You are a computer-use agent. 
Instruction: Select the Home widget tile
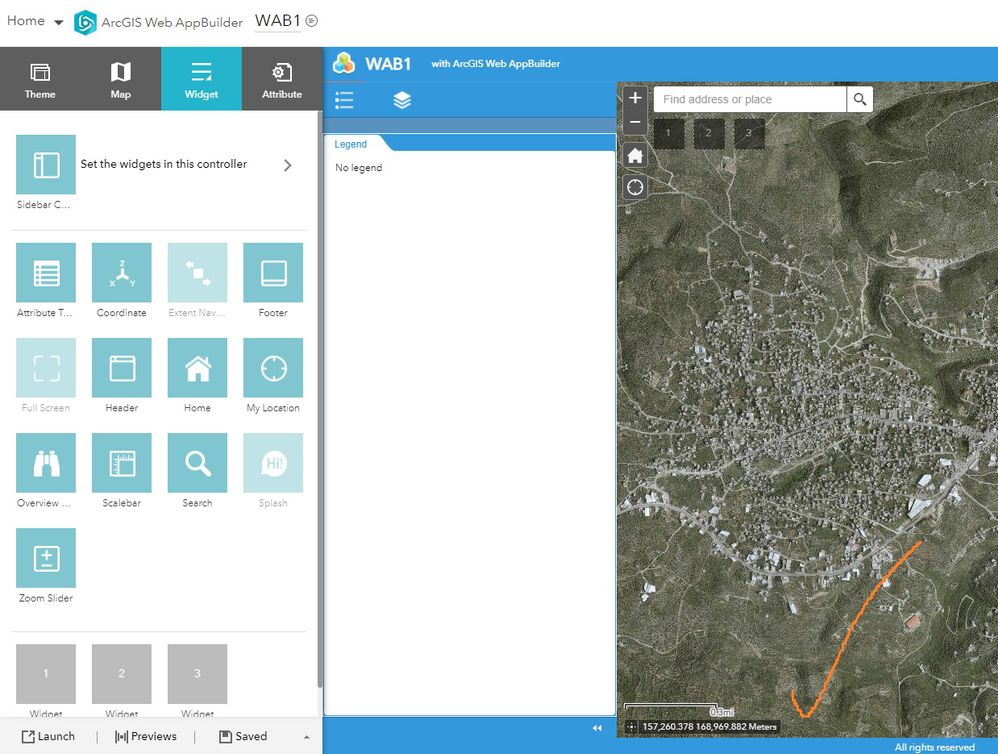pyautogui.click(x=197, y=368)
